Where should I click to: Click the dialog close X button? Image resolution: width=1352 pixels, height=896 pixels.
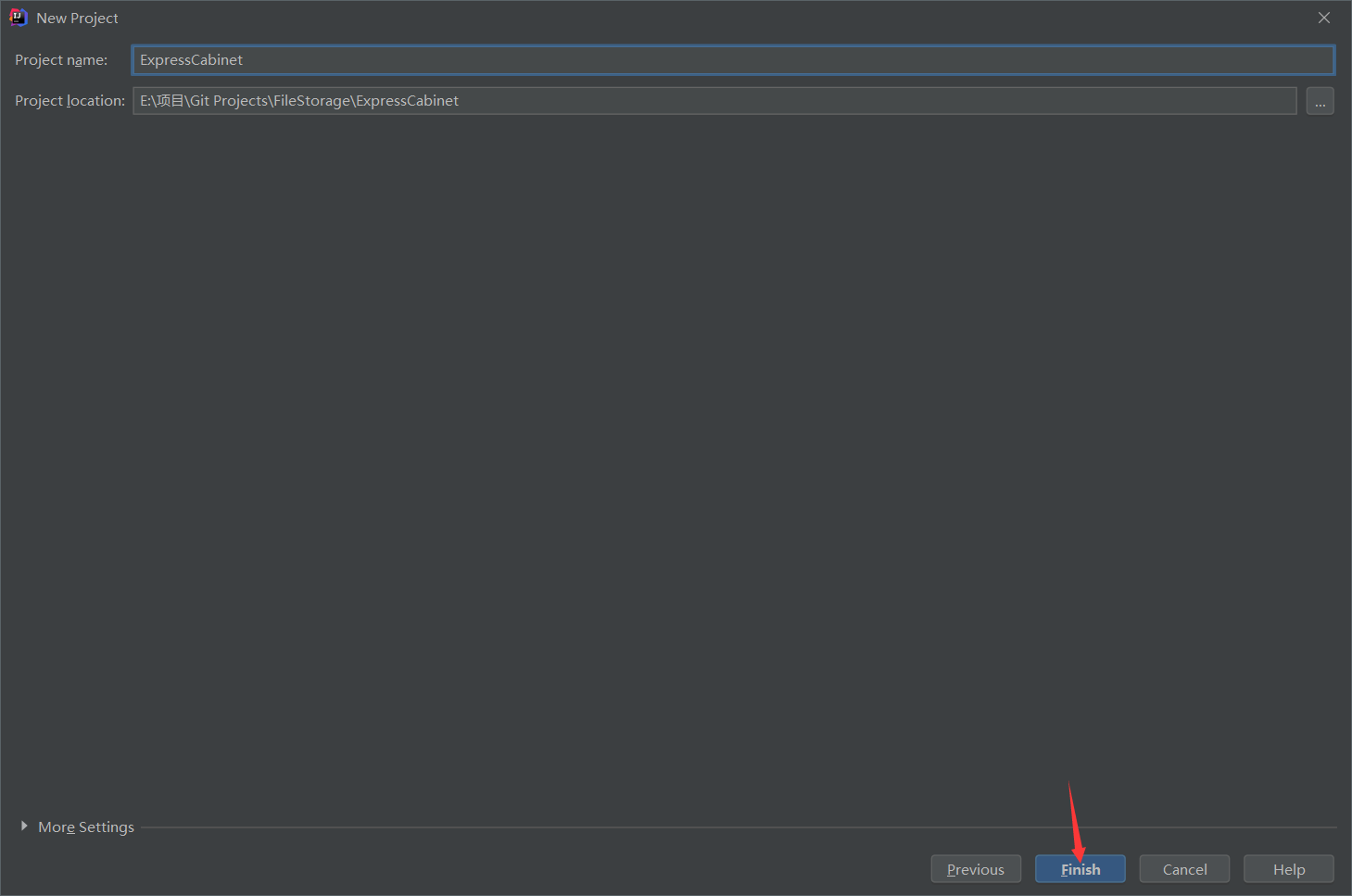pos(1324,17)
